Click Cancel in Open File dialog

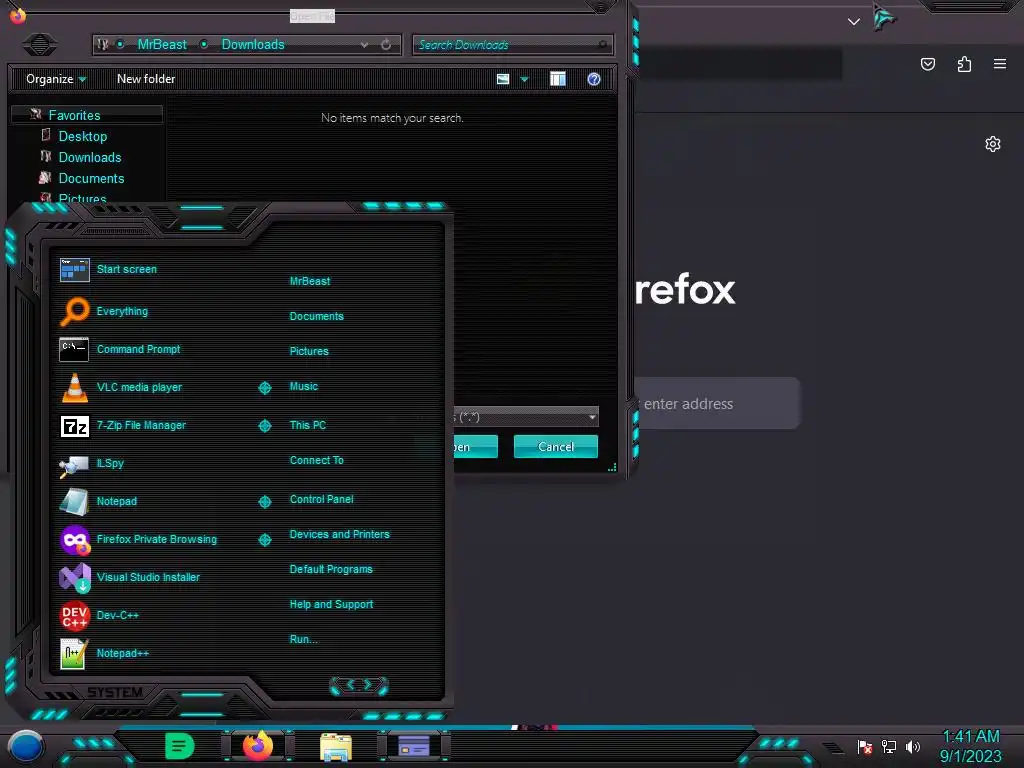coord(556,447)
